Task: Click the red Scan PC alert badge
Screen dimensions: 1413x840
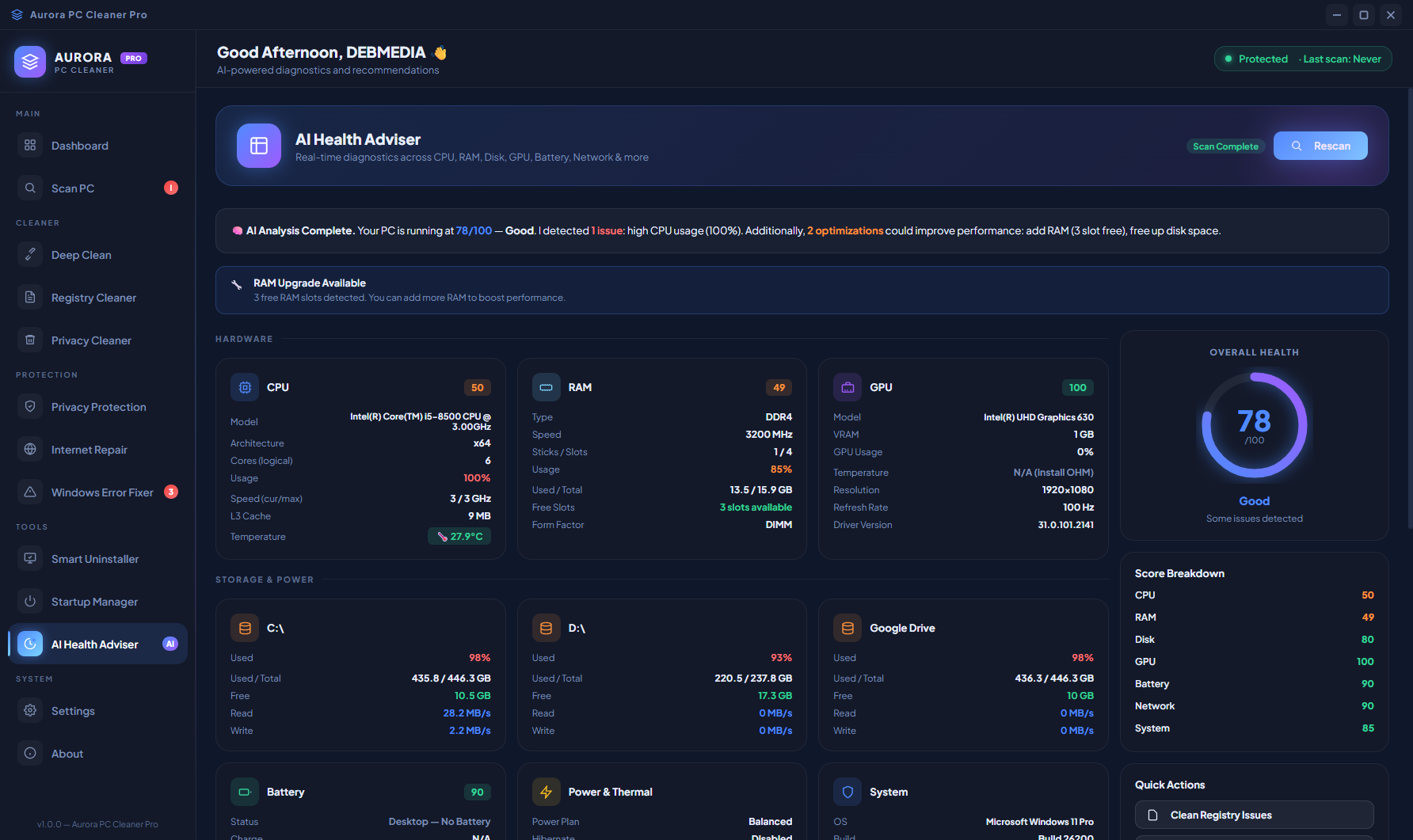Action: 171,188
